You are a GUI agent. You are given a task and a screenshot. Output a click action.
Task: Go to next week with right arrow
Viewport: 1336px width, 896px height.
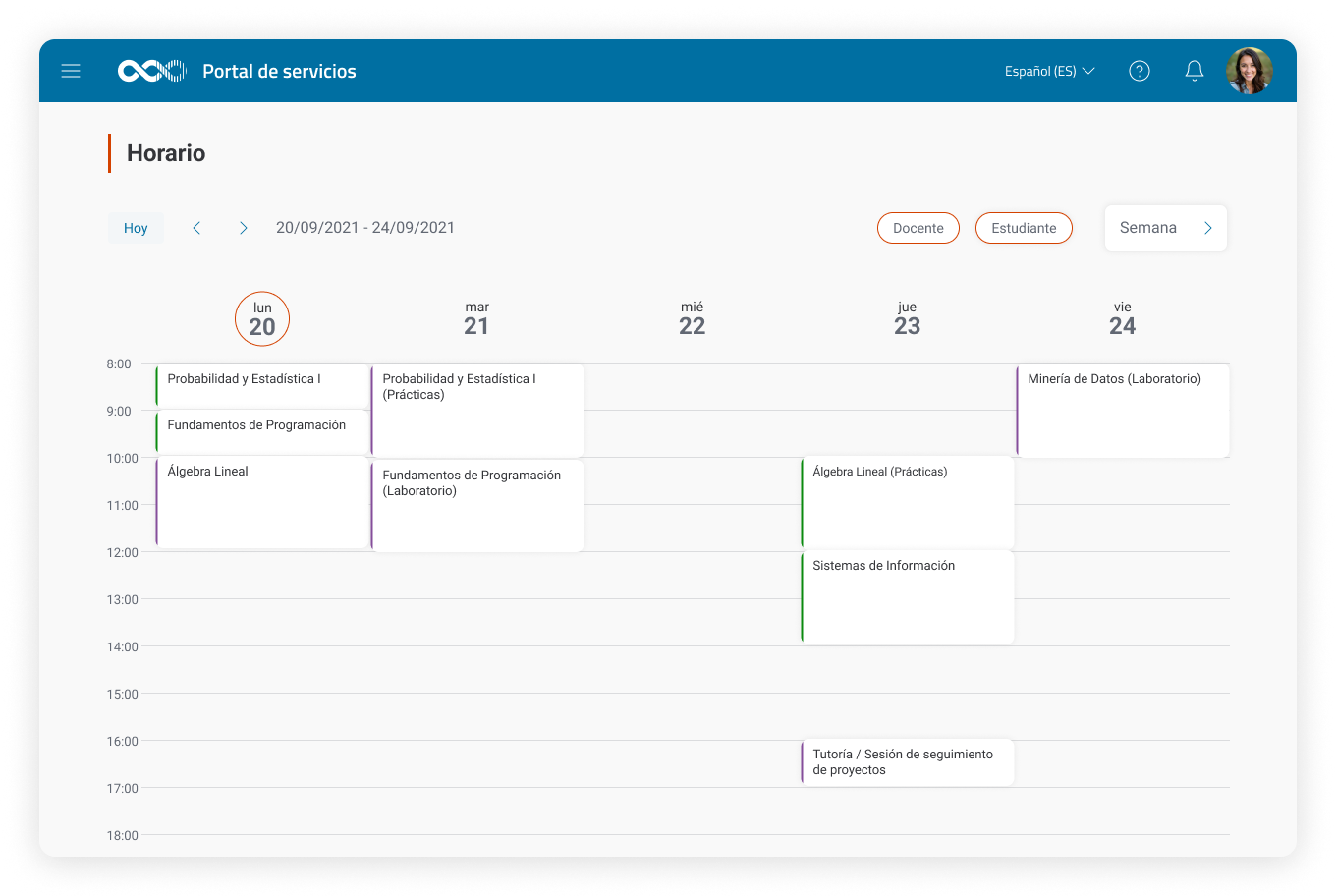tap(244, 228)
